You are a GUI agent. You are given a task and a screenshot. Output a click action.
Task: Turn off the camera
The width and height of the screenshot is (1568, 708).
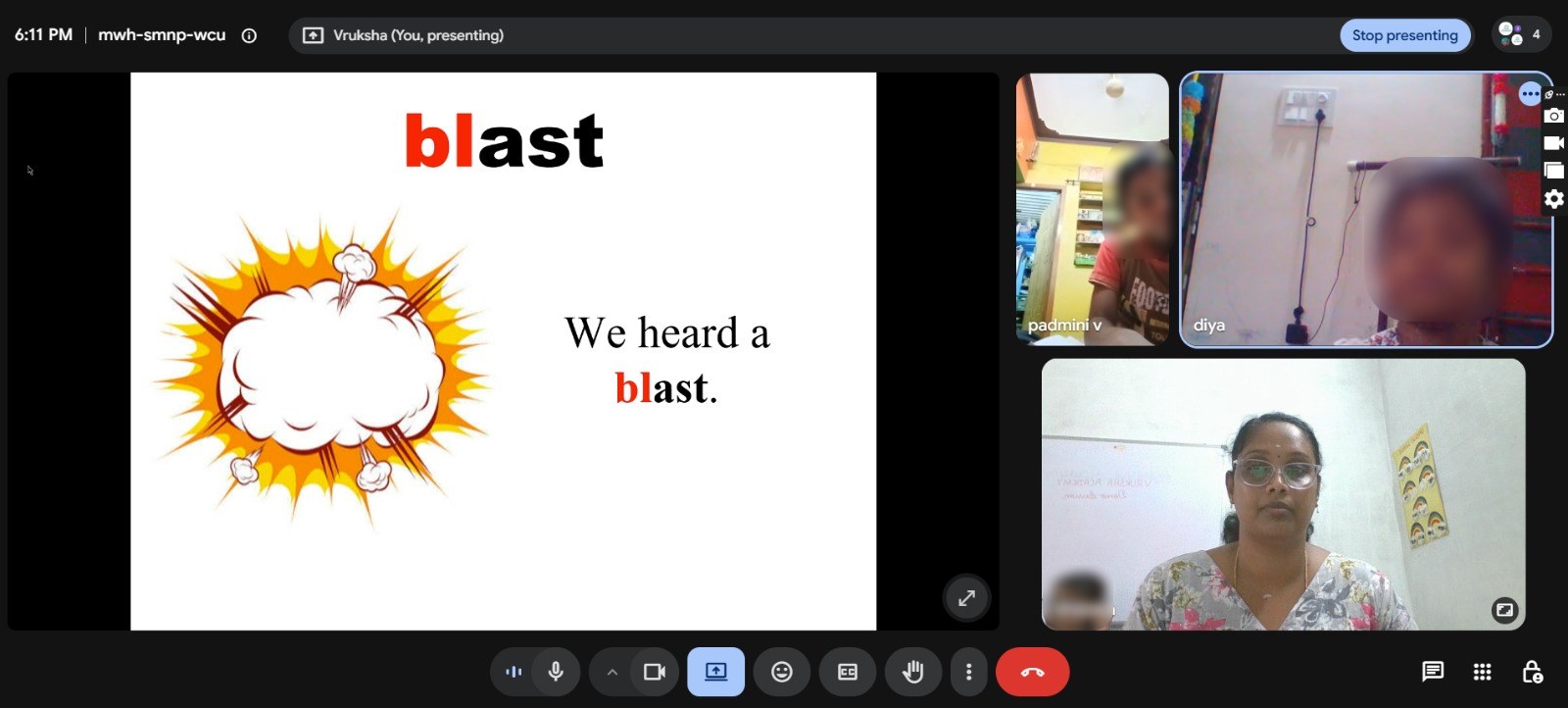(654, 672)
